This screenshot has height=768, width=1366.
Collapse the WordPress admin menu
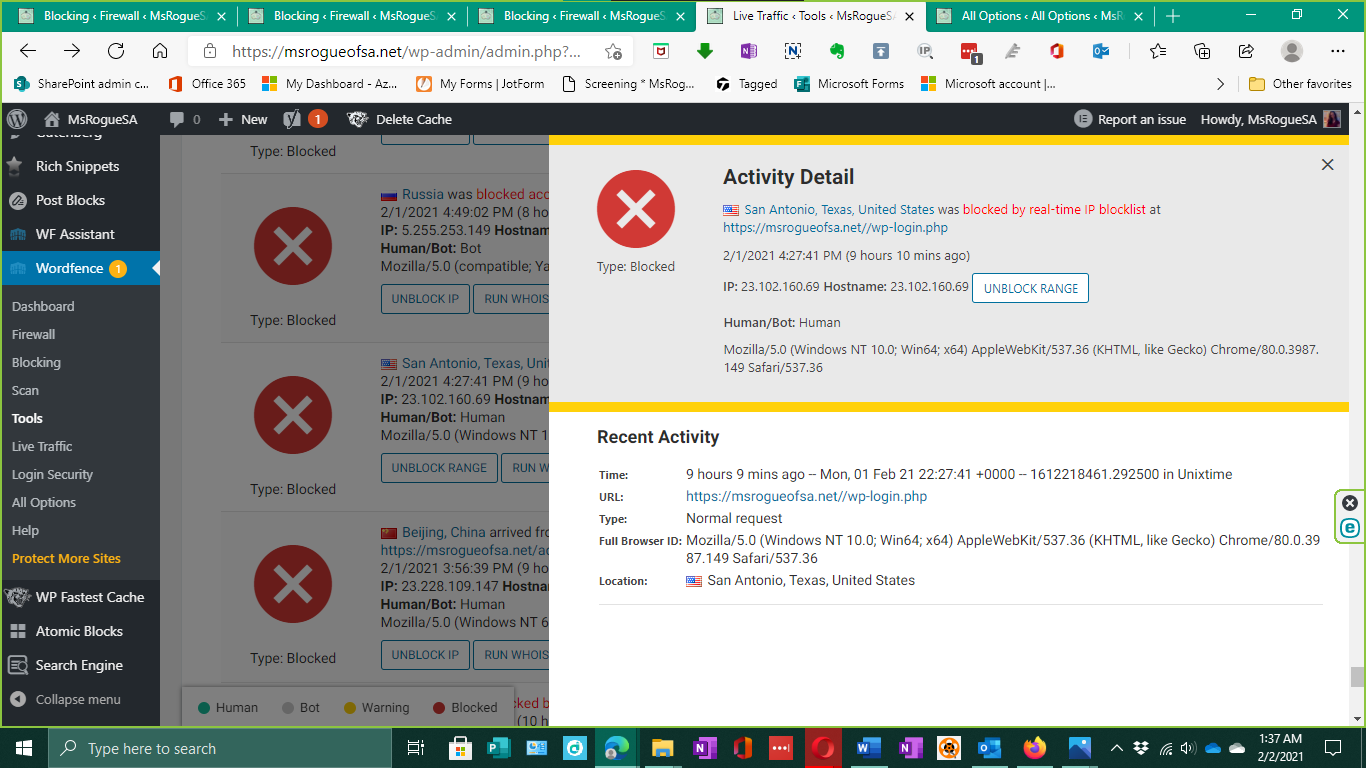78,699
